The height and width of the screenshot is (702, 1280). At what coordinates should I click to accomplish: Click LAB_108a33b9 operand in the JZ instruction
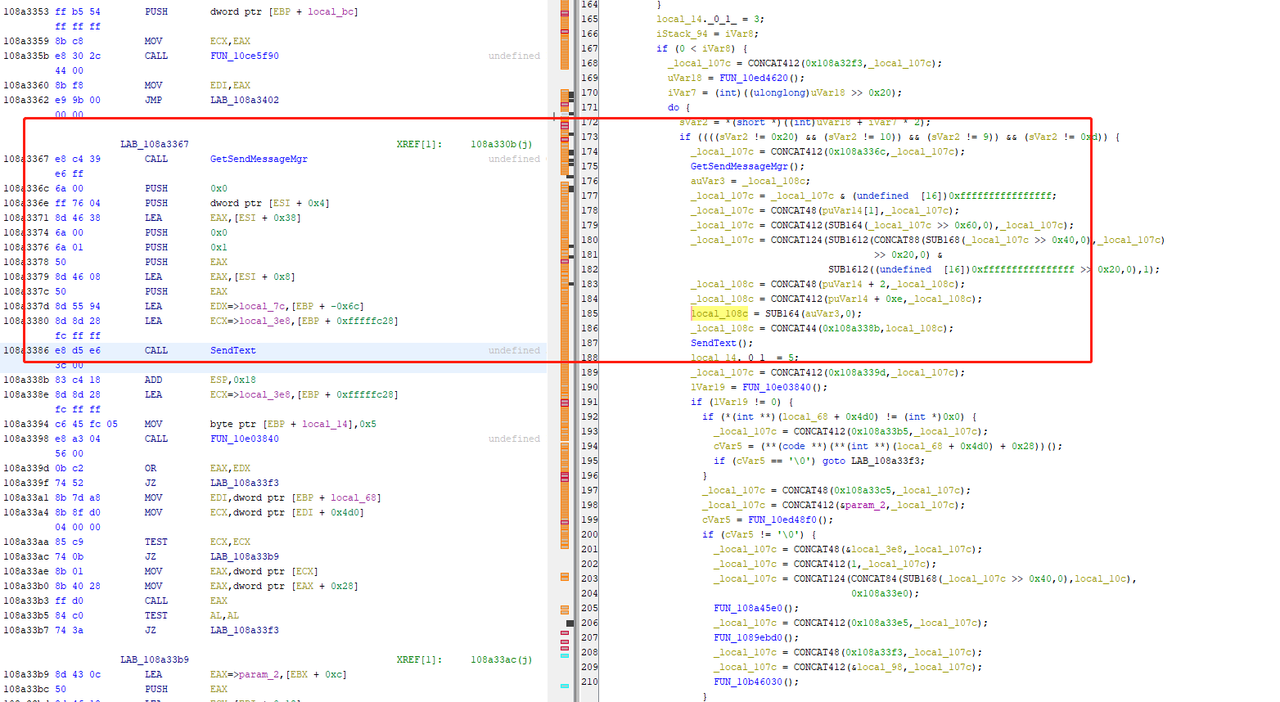244,556
